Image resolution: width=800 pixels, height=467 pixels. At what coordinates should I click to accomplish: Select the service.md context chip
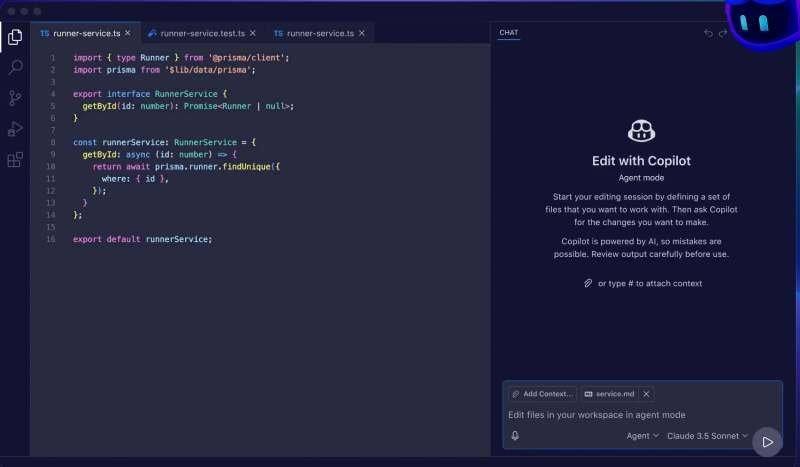tap(609, 394)
